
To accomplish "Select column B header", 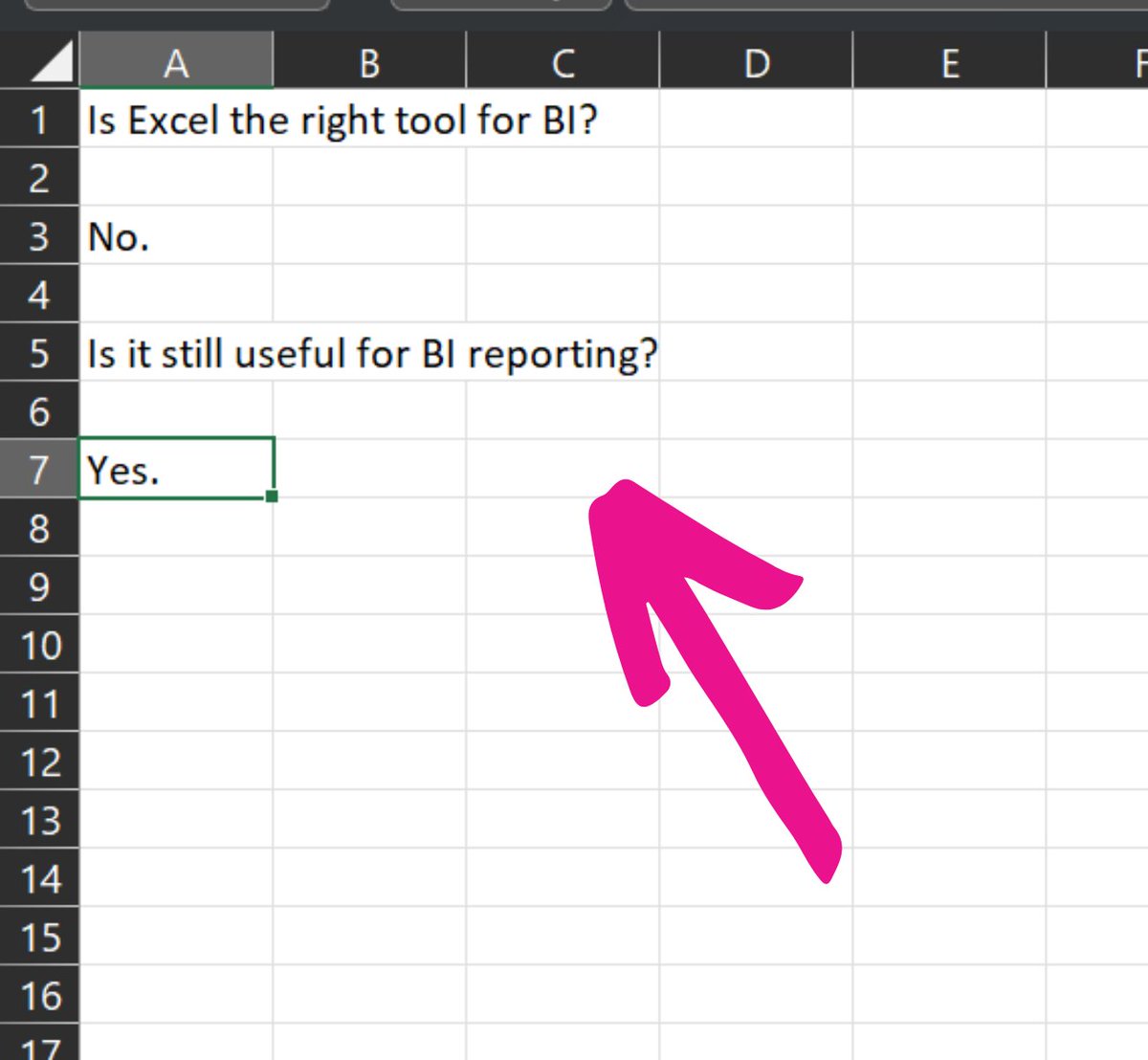I will [369, 62].
